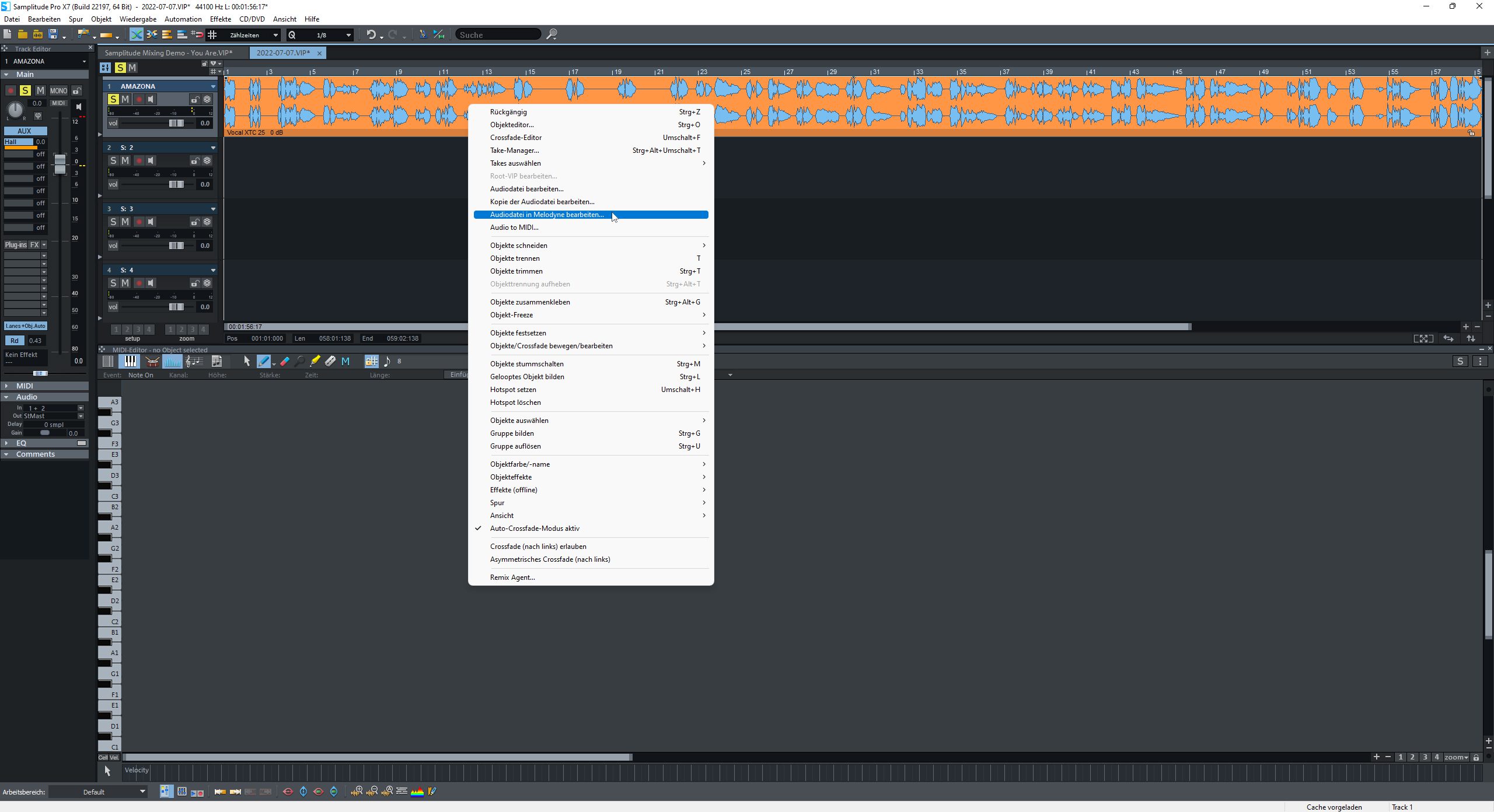Toggle the auto-crossfade toolbar icon
This screenshot has width=1494, height=812.
coord(136,34)
